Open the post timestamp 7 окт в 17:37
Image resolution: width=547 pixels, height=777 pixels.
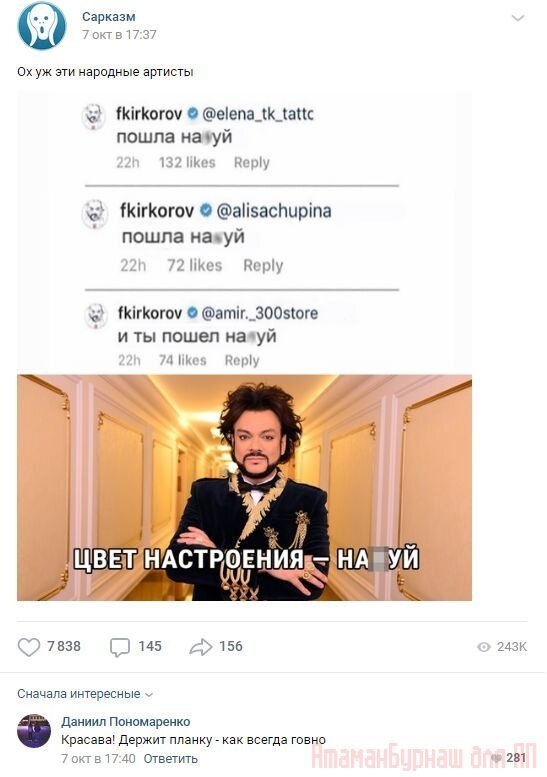pyautogui.click(x=119, y=34)
